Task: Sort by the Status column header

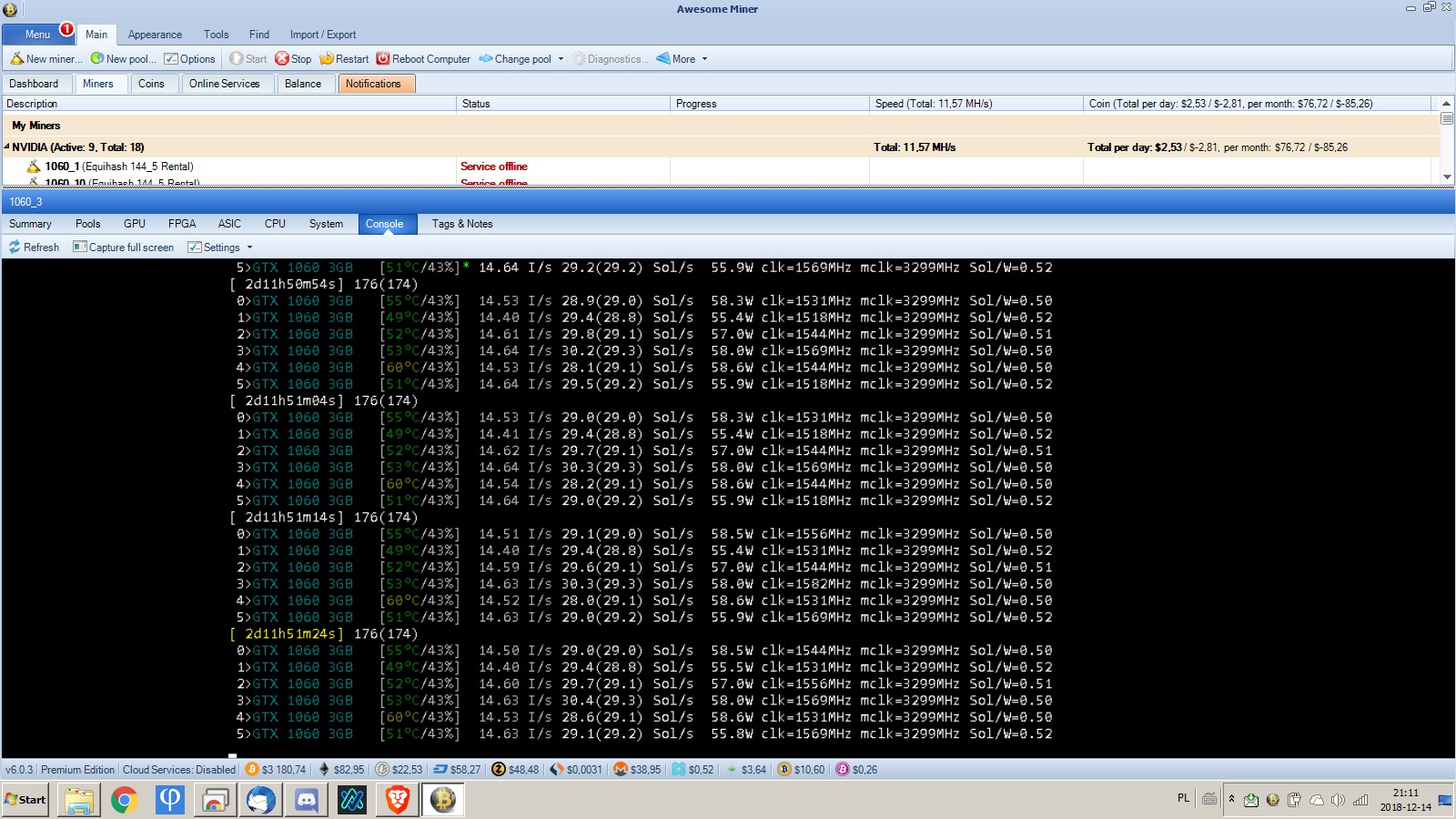Action: point(562,104)
